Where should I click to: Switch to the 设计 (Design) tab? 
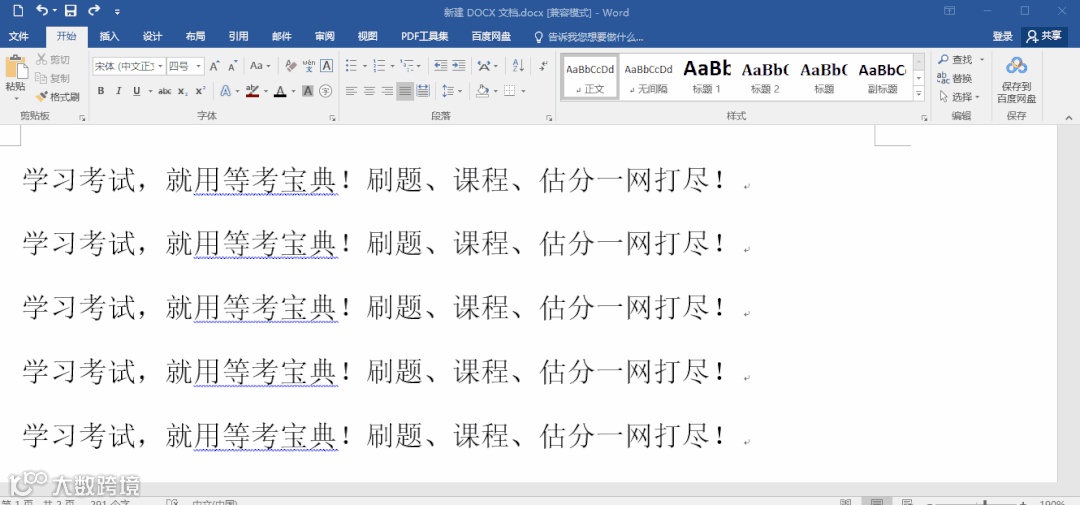point(152,37)
